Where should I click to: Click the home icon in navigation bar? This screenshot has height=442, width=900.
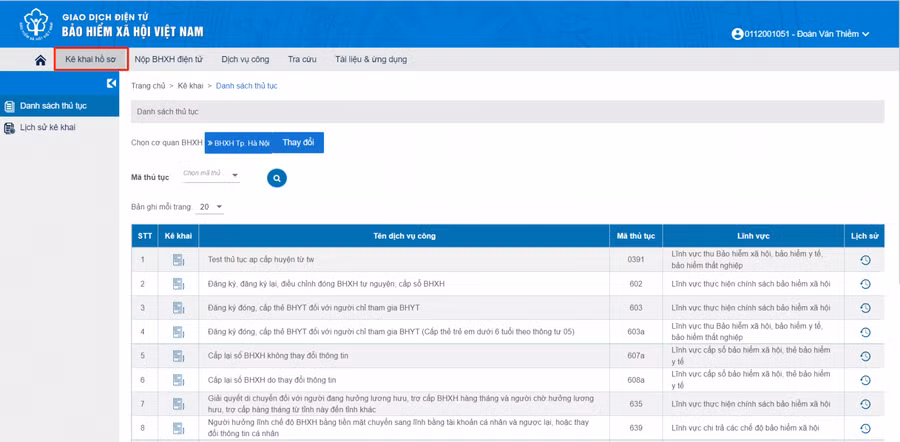pos(40,60)
